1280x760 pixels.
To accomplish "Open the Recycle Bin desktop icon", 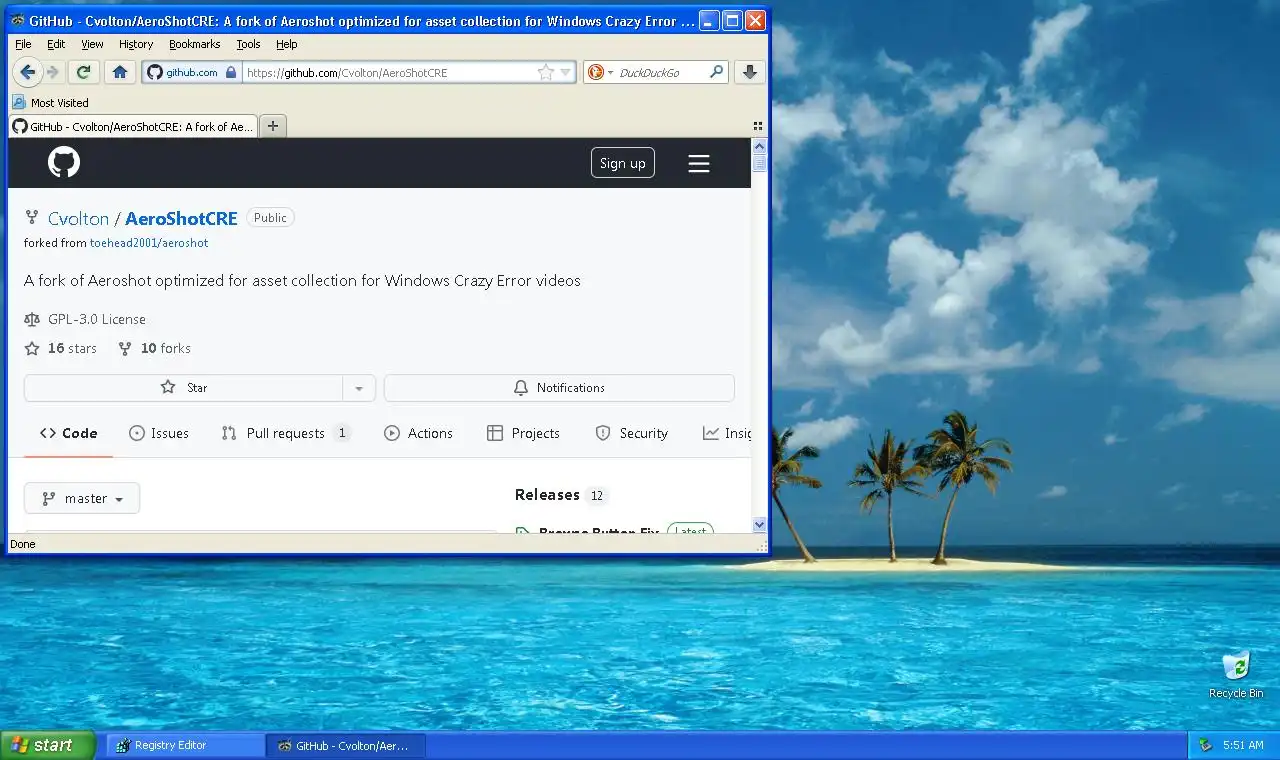I will click(1236, 675).
